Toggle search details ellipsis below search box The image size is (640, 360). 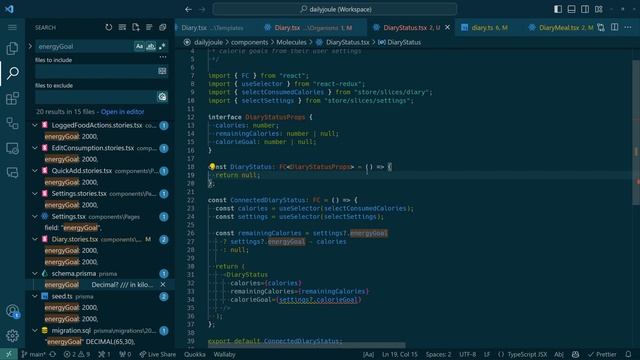[x=163, y=57]
